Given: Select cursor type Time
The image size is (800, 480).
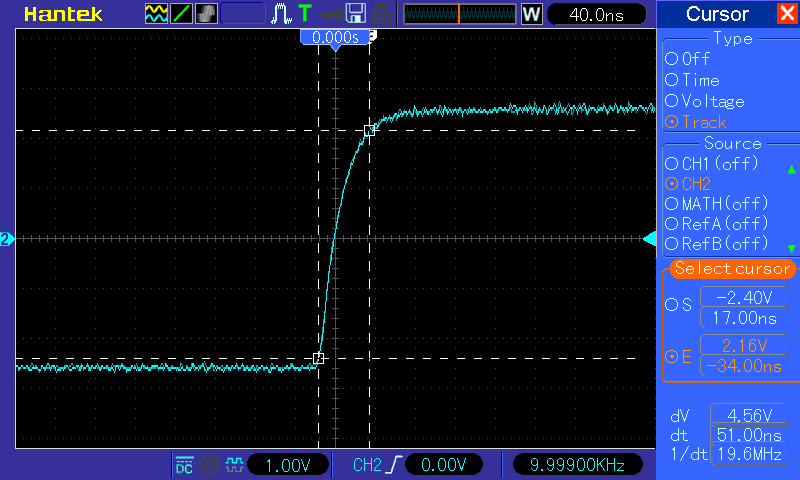Looking at the screenshot, I should [692, 80].
